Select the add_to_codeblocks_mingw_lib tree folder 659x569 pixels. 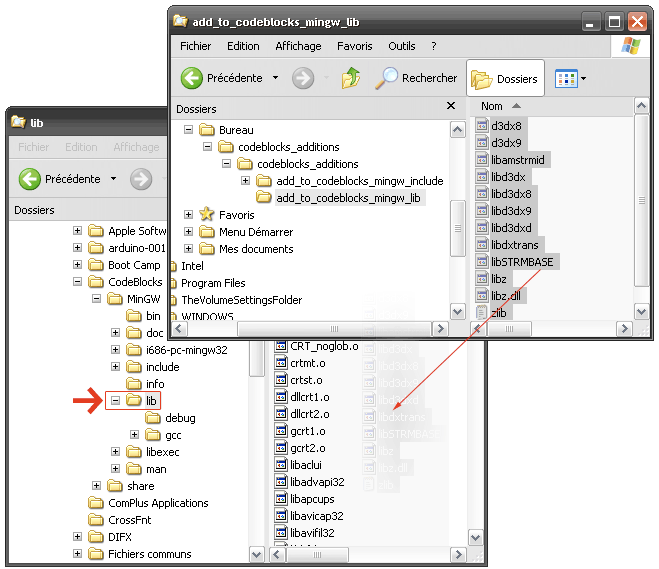(x=349, y=198)
